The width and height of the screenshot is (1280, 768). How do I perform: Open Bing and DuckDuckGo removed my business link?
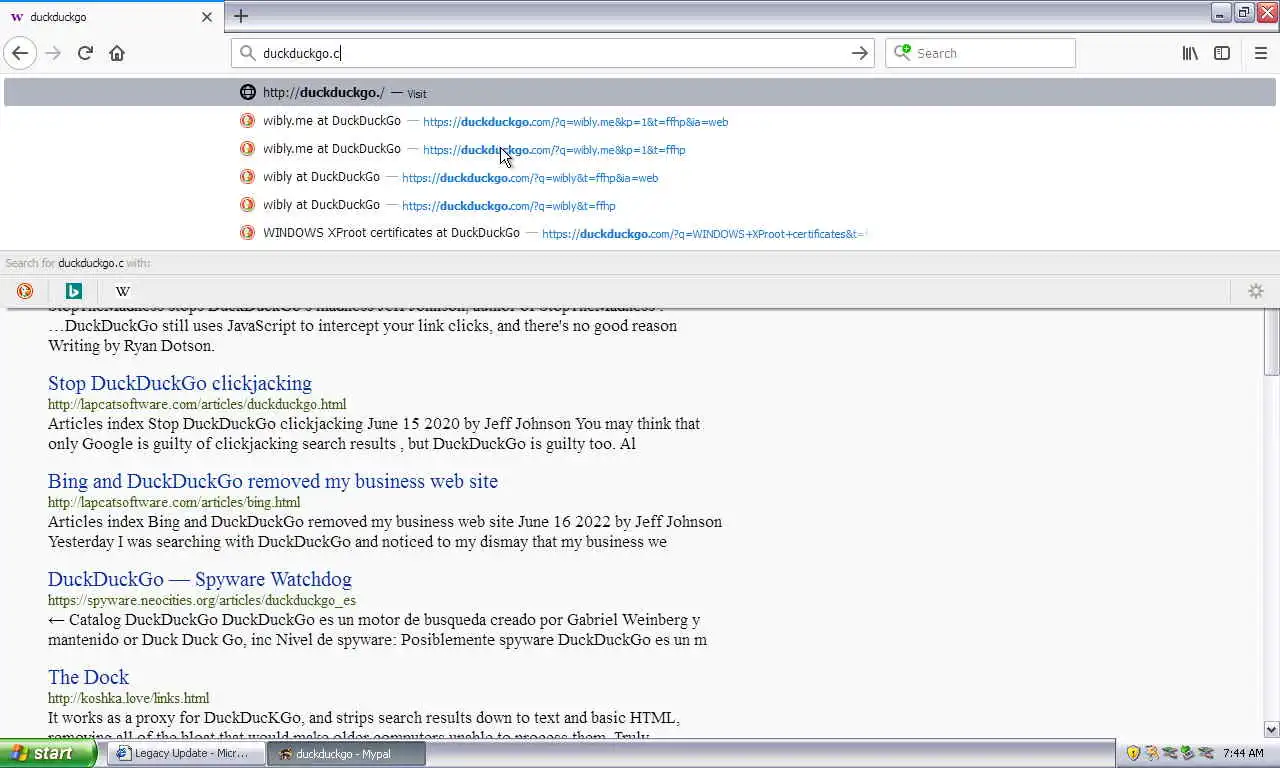pos(273,481)
